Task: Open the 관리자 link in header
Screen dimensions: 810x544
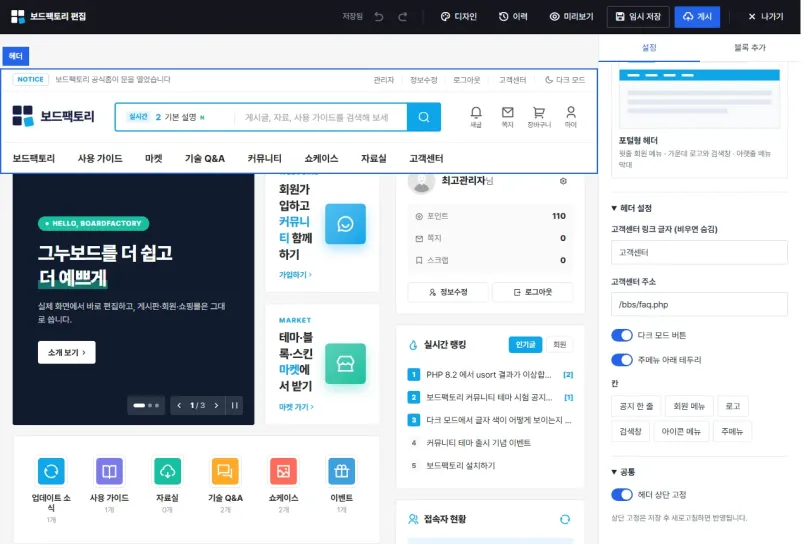Action: coord(384,80)
